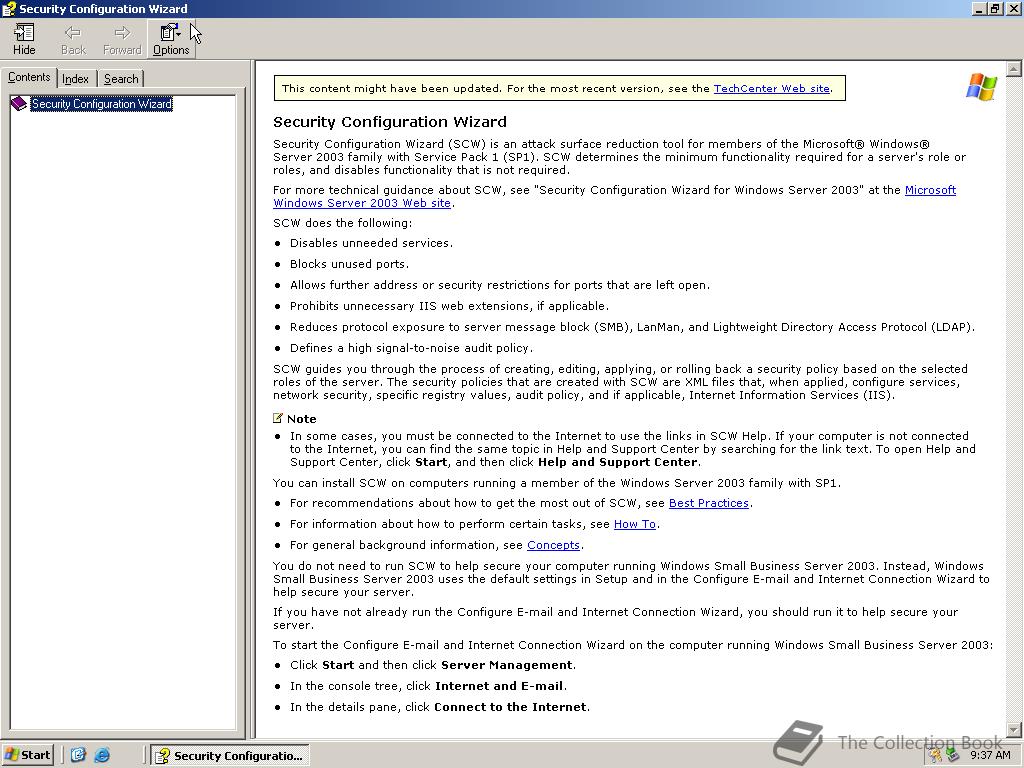
Task: Click the 'Blocks unused ports.' bullet text
Action: (x=349, y=264)
